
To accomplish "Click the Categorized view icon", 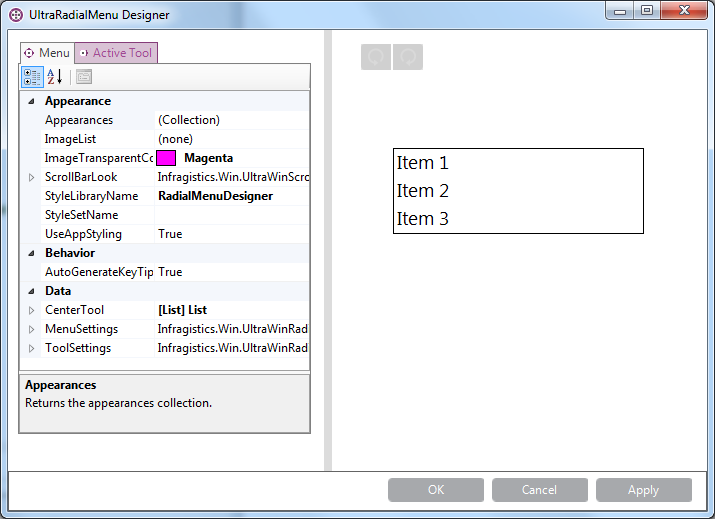I will 32,77.
